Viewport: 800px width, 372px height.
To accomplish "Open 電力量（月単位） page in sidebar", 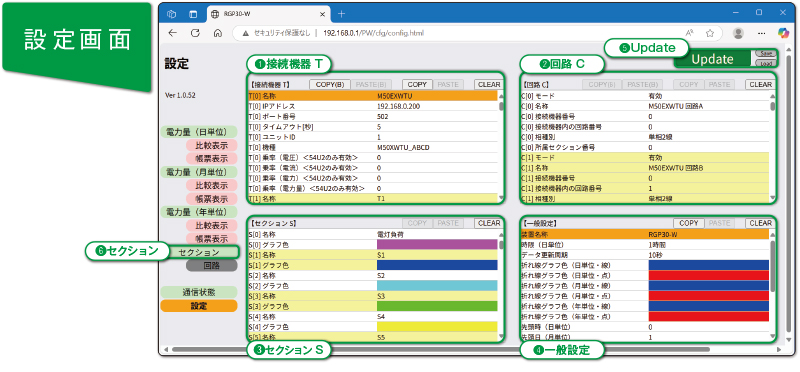I will [x=198, y=172].
